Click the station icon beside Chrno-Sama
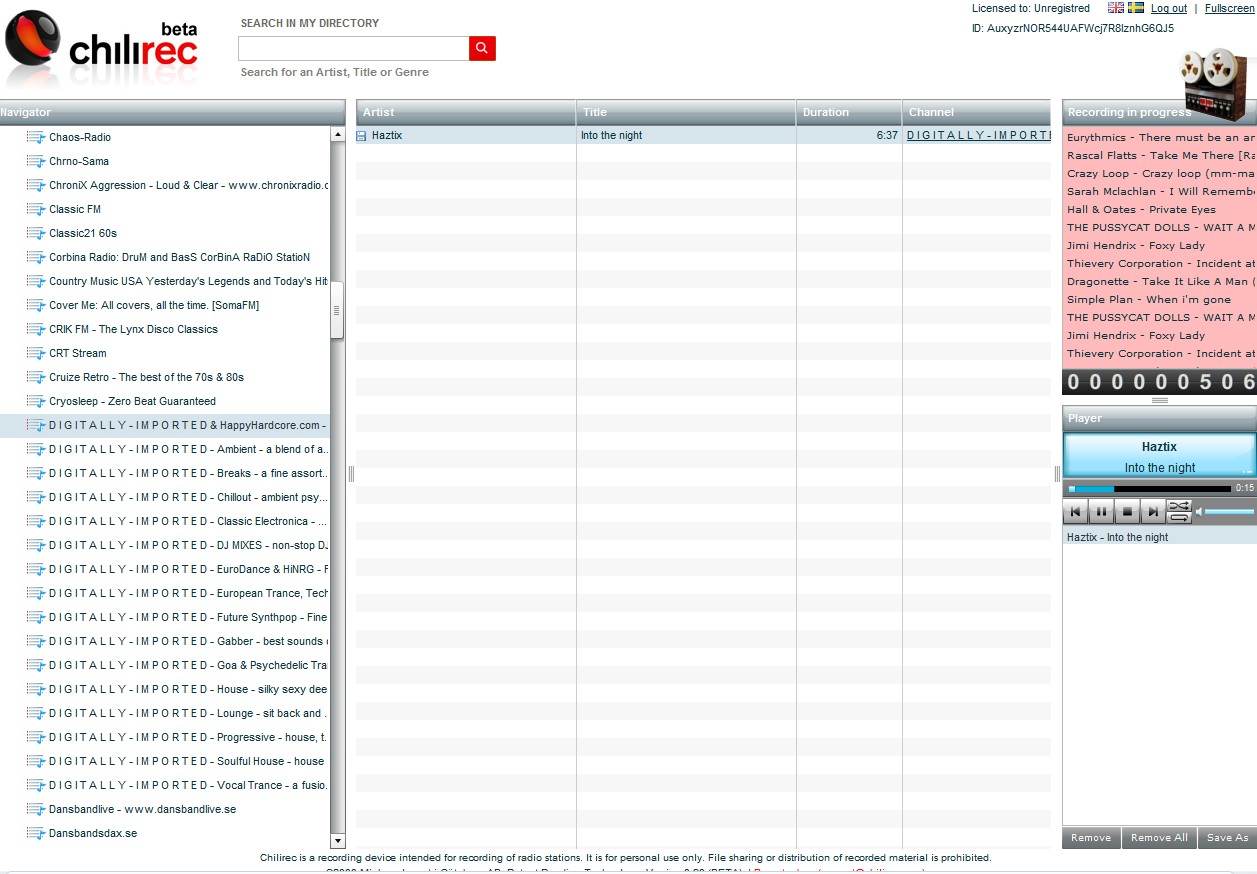 36,161
